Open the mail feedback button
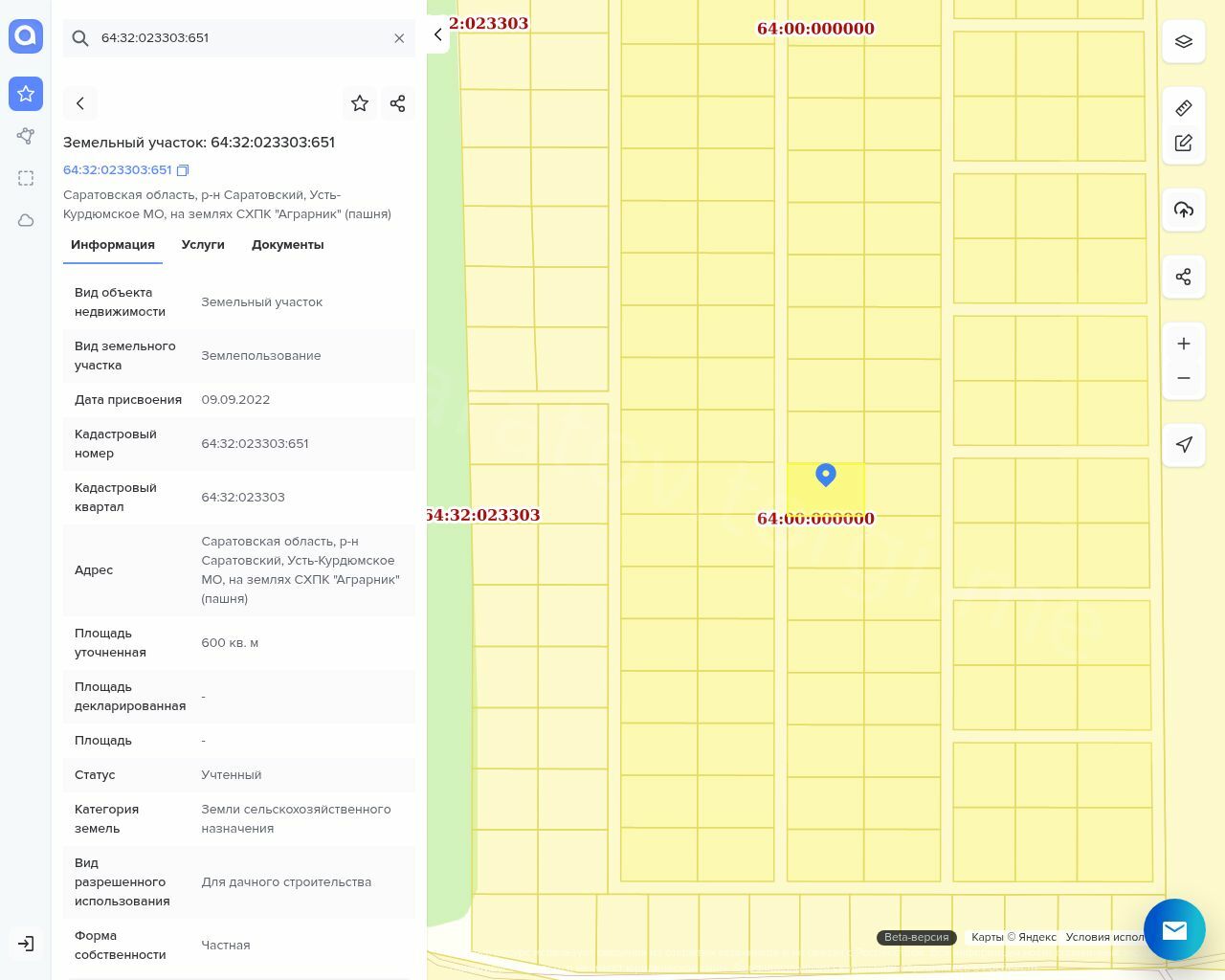 point(1174,929)
